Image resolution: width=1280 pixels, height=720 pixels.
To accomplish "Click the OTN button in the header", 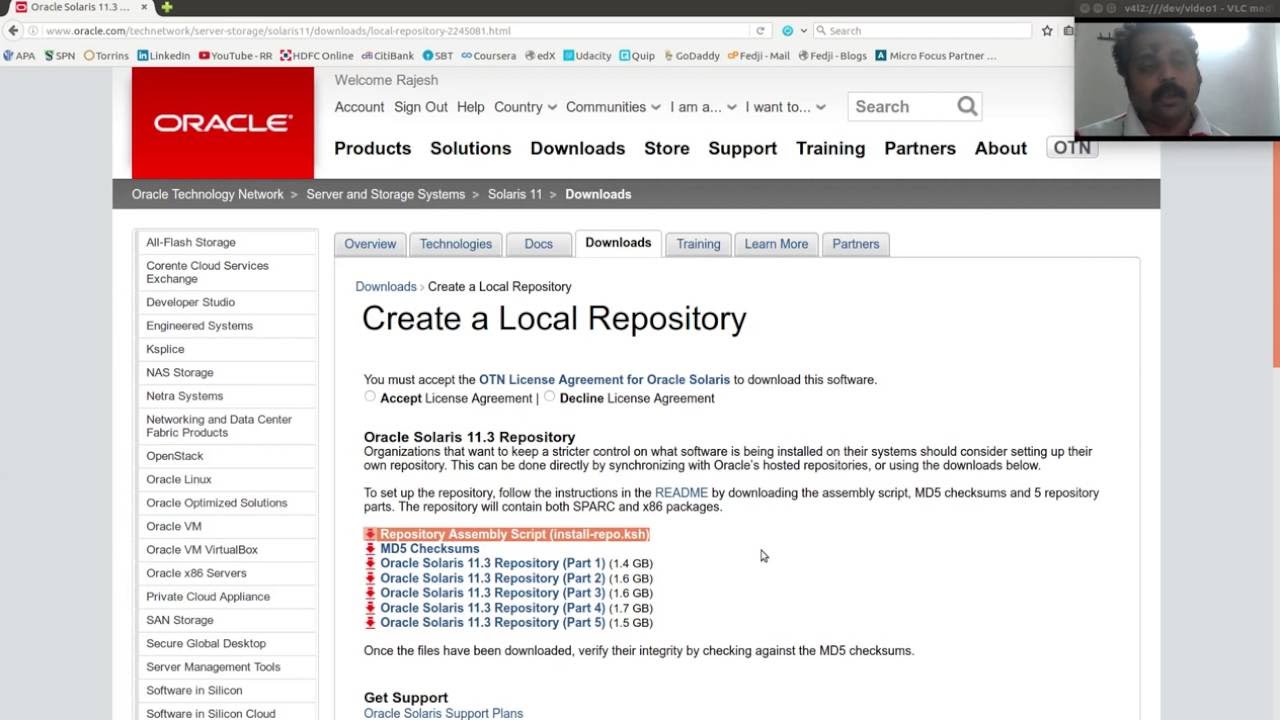I will (1072, 148).
